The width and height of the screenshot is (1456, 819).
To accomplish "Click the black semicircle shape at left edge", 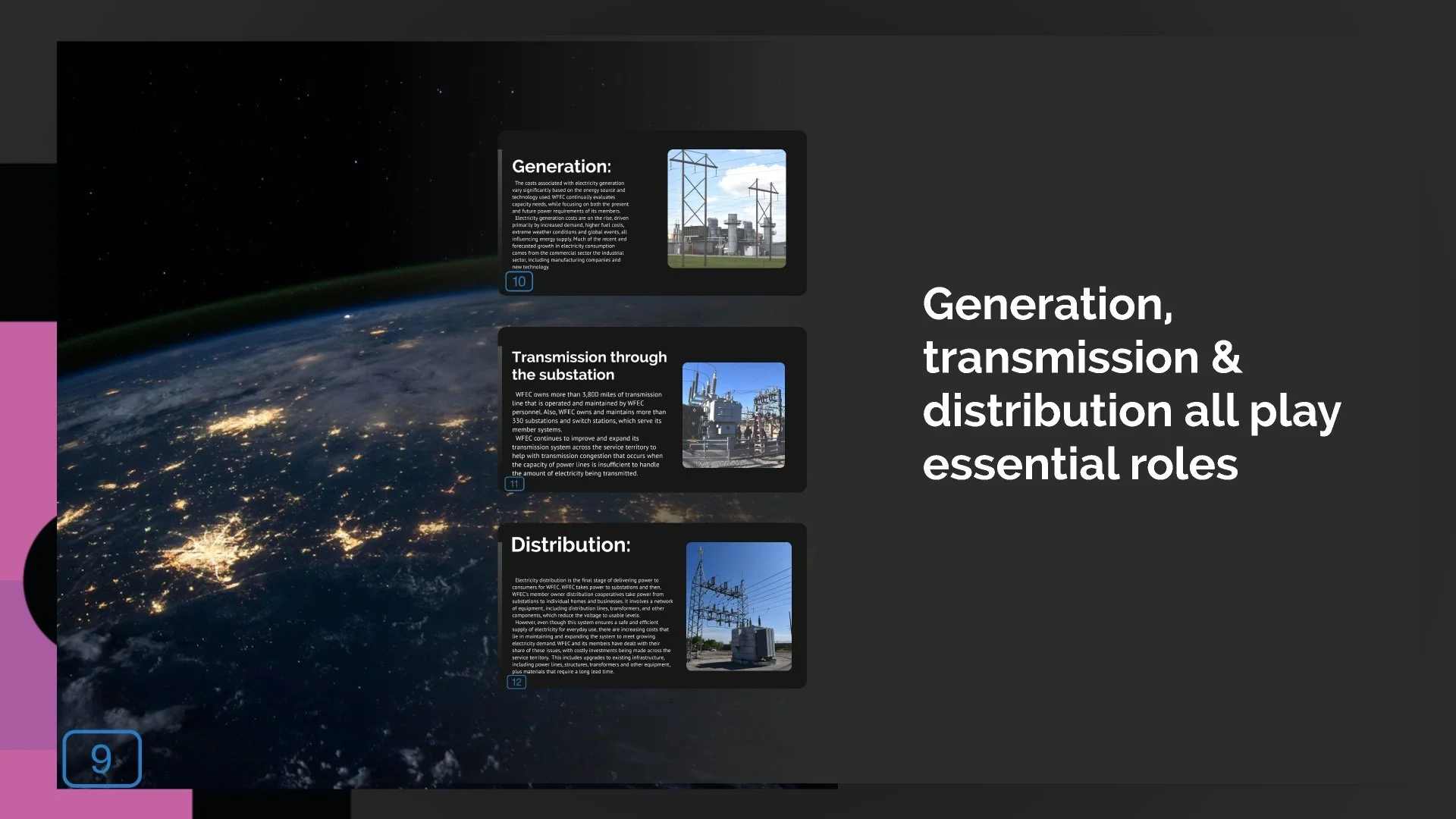I will (42, 580).
